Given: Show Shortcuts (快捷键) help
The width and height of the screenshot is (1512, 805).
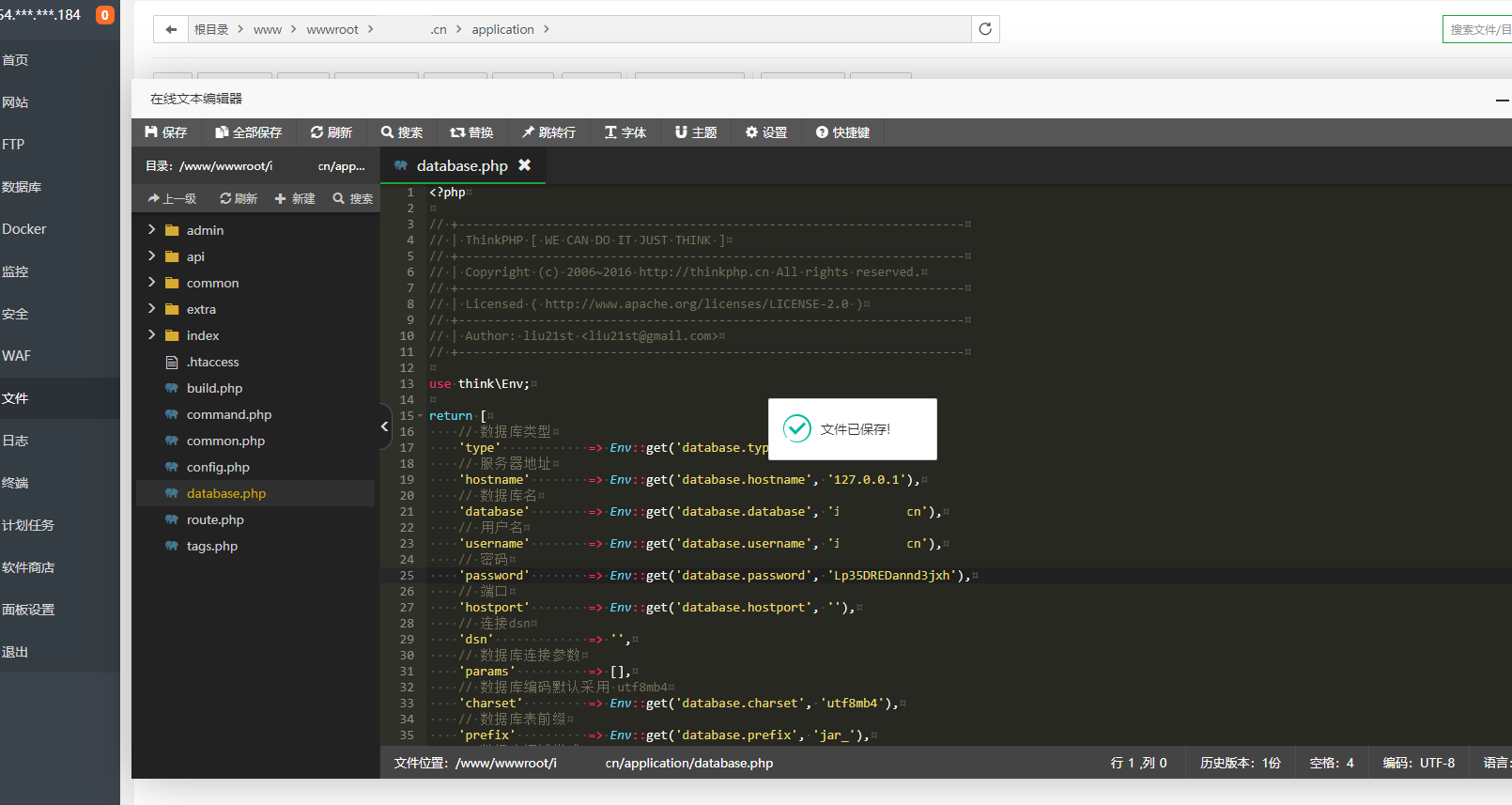Looking at the screenshot, I should [x=842, y=132].
